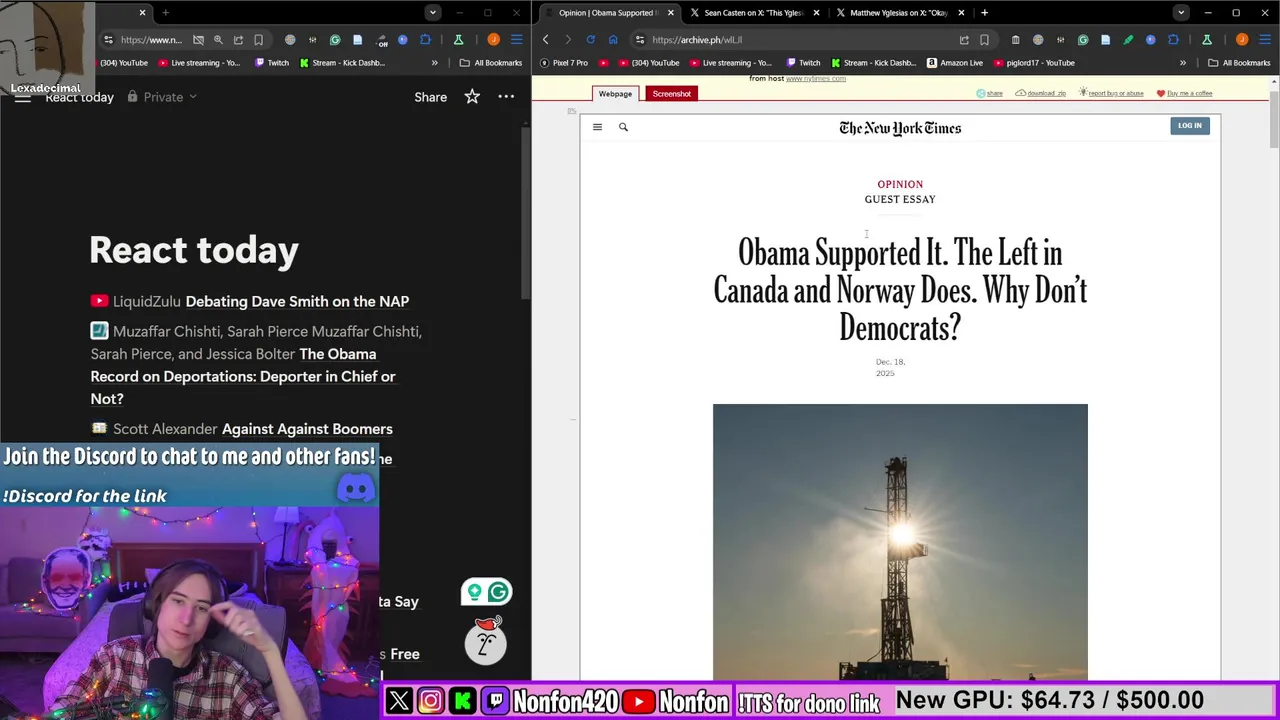Reload the archive.ph page
Image resolution: width=1280 pixels, height=720 pixels.
click(590, 40)
